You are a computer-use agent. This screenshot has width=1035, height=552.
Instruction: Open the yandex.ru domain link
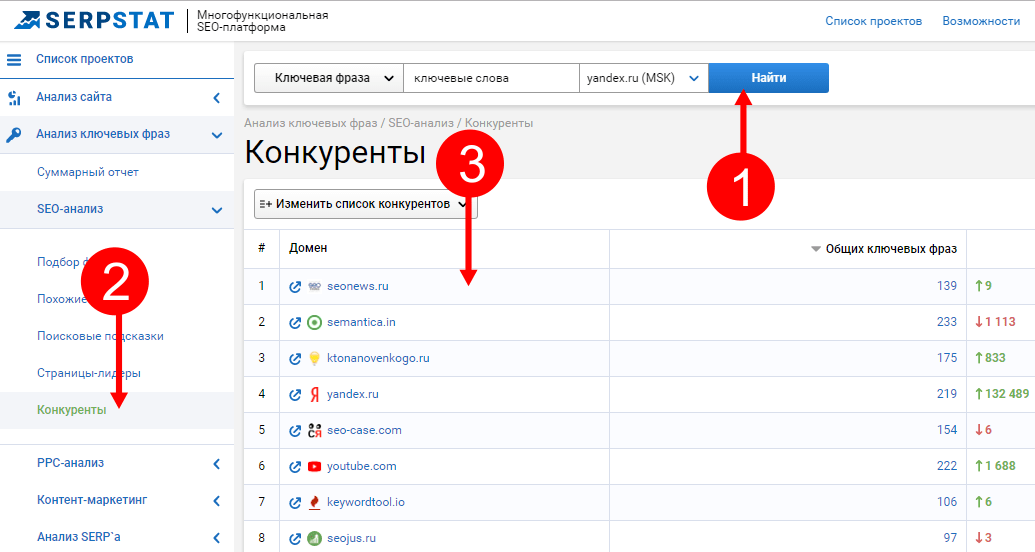pos(352,394)
